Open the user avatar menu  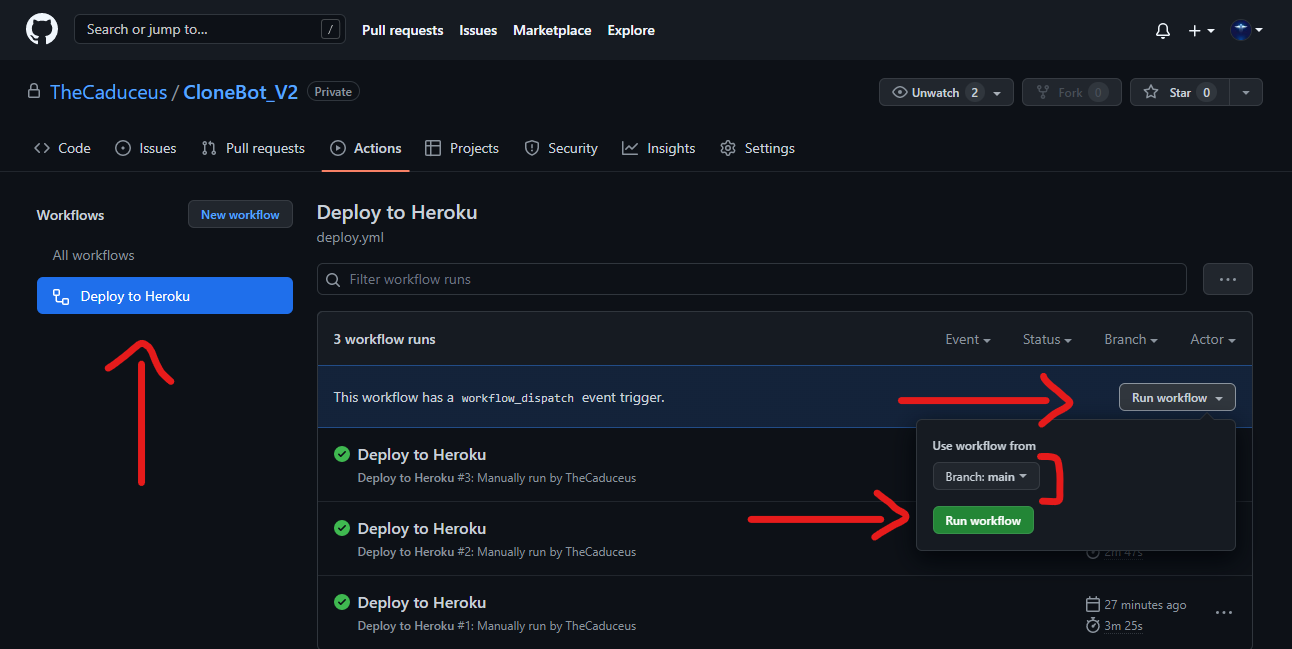[1246, 31]
